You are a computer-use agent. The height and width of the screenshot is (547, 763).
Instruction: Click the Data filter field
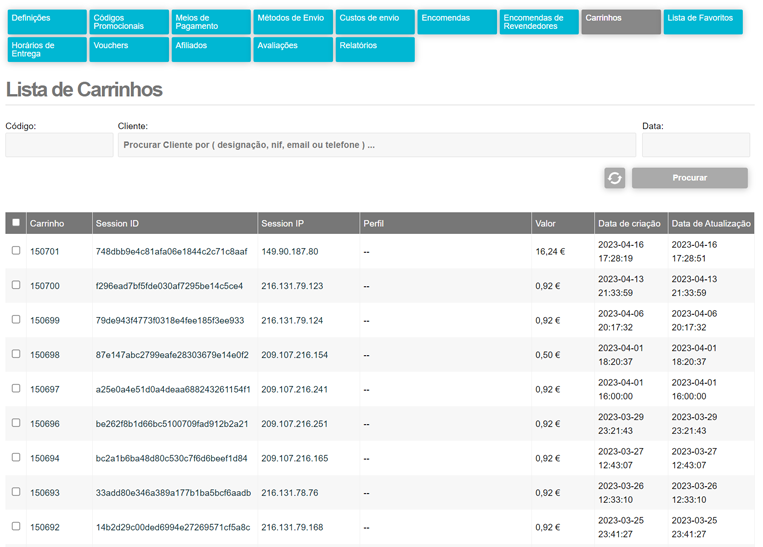(x=695, y=145)
